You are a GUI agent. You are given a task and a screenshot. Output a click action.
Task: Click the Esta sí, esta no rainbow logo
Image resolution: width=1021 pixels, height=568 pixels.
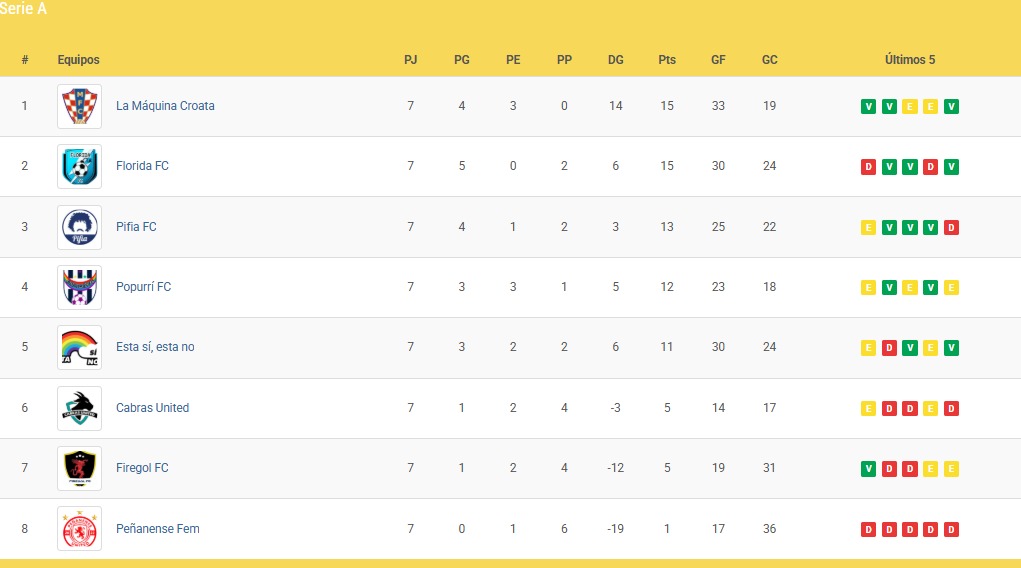point(79,347)
